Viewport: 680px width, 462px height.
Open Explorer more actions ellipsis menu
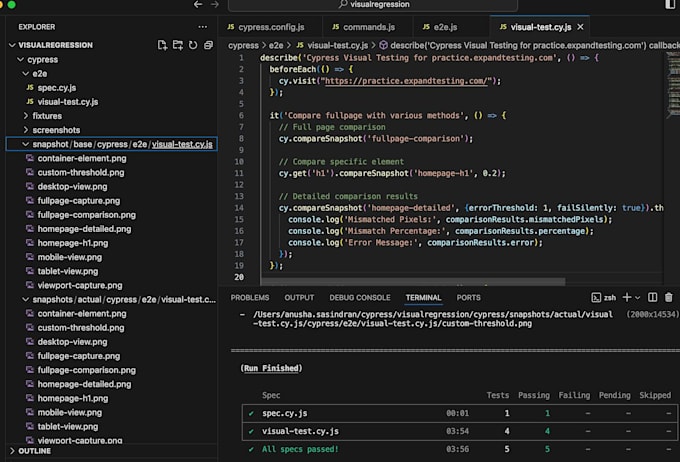click(203, 27)
